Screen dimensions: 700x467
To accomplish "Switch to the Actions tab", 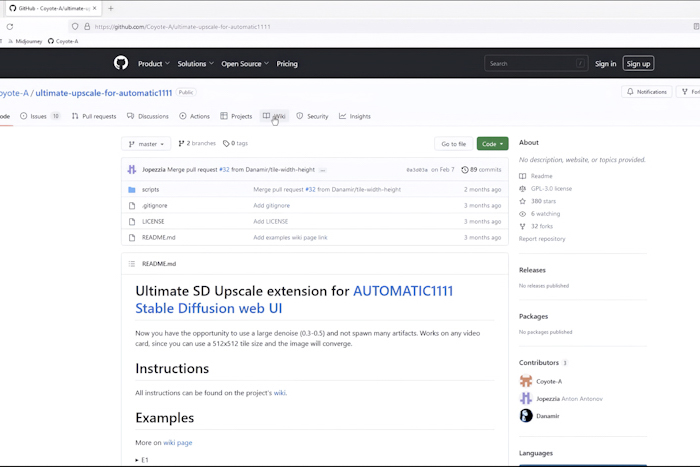I will point(194,116).
